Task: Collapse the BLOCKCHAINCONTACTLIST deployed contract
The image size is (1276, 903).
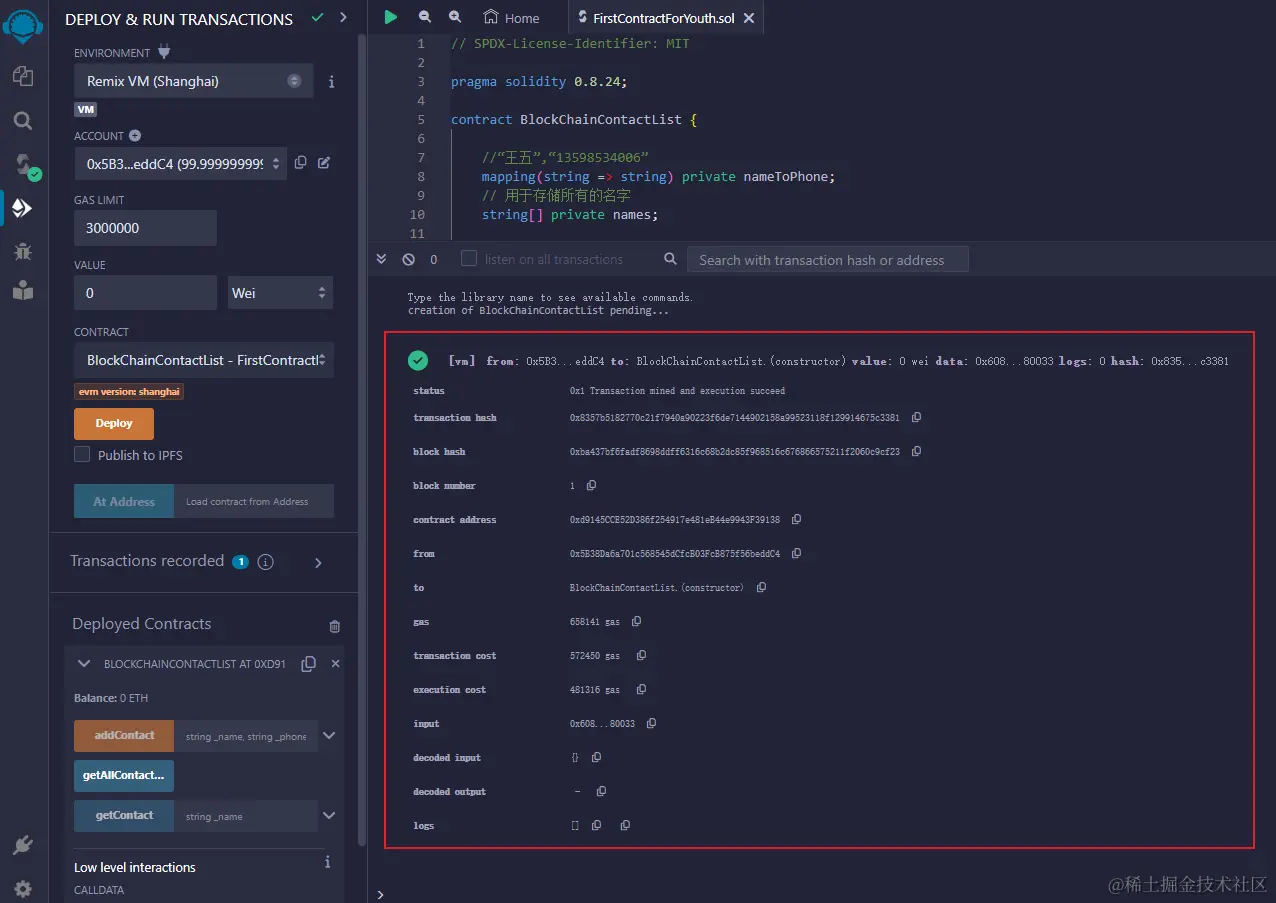Action: (x=84, y=664)
